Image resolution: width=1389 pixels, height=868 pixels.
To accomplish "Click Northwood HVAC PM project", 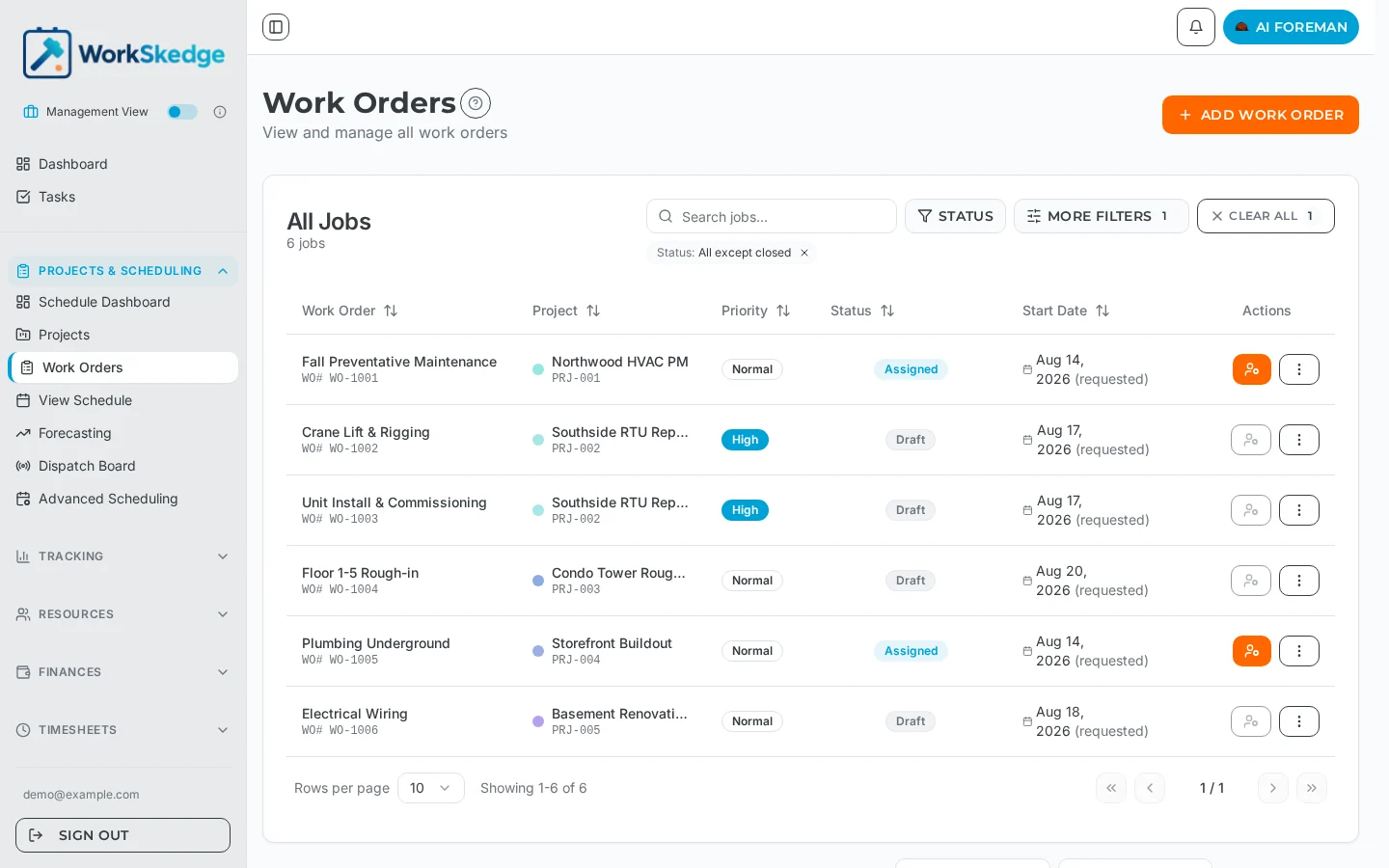I will pyautogui.click(x=620, y=362).
